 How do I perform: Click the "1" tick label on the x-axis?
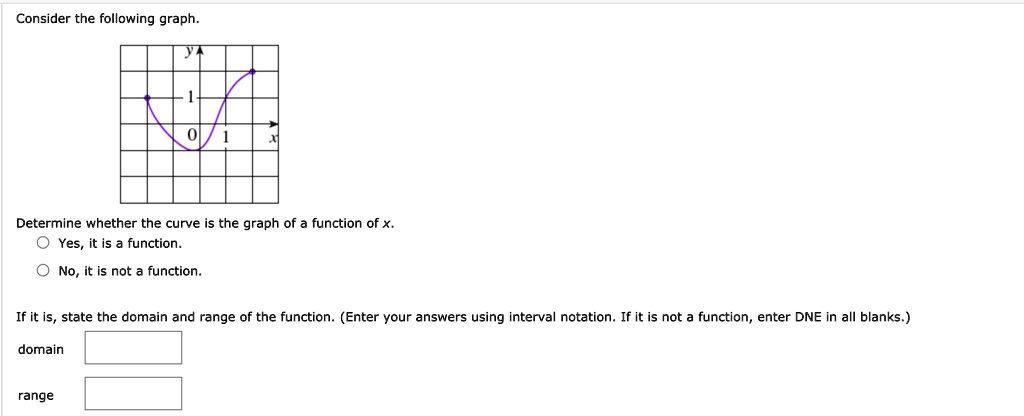[x=226, y=136]
